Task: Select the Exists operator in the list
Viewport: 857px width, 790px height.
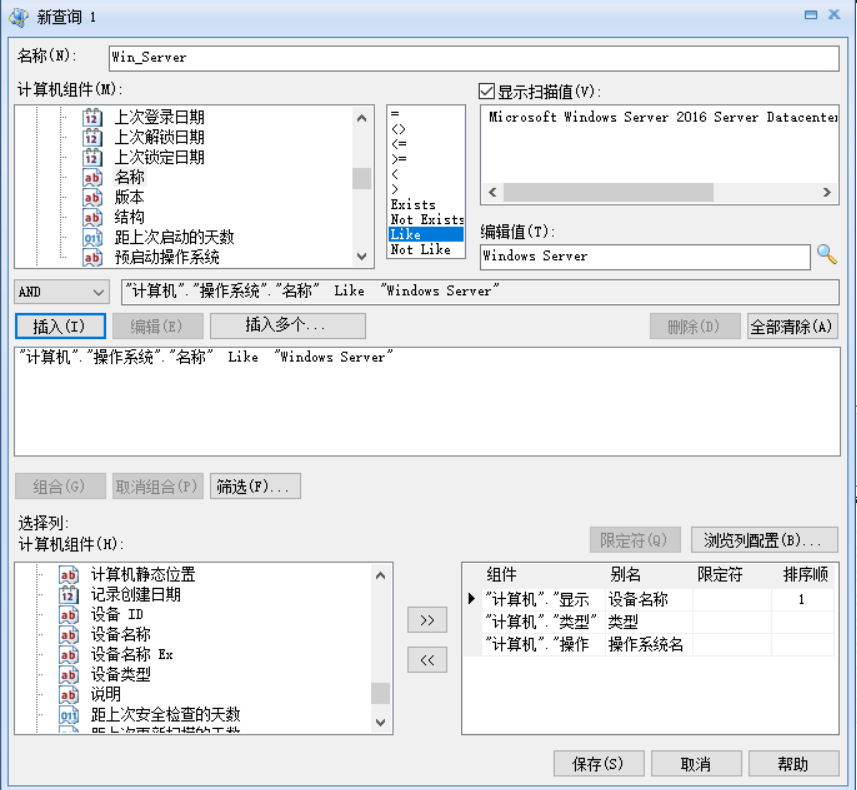Action: pos(413,204)
